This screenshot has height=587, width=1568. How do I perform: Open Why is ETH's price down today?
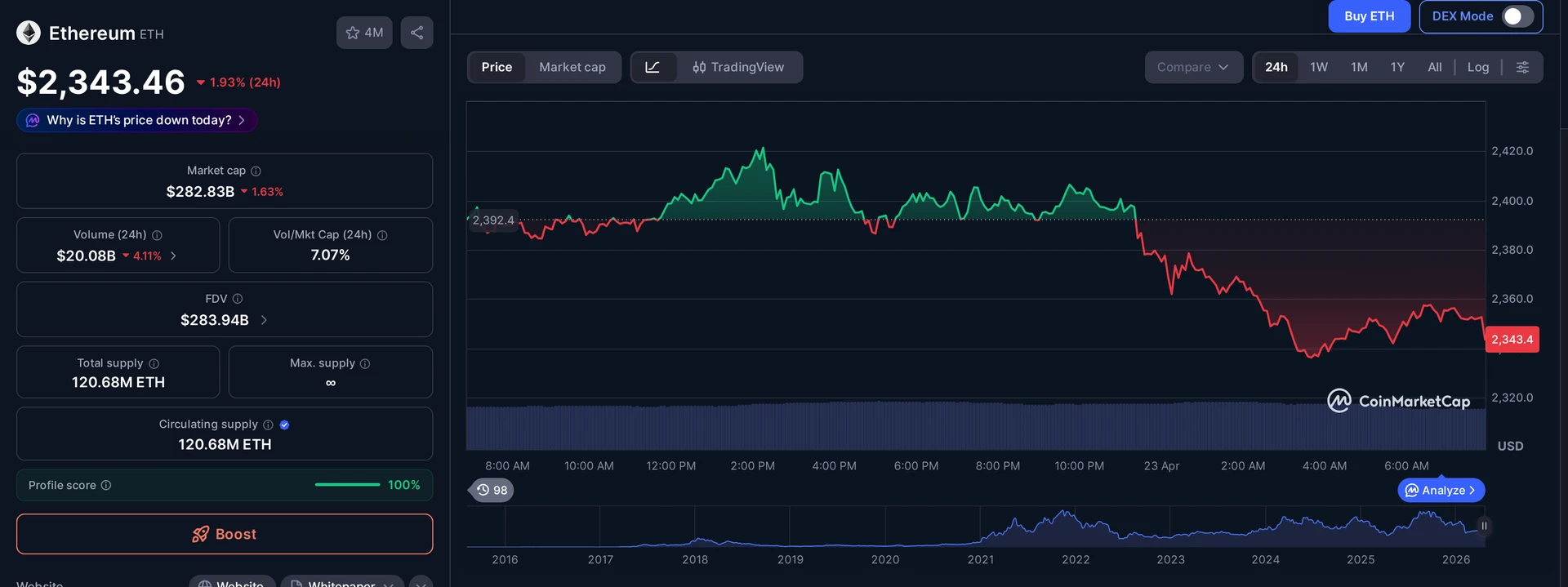pyautogui.click(x=137, y=120)
